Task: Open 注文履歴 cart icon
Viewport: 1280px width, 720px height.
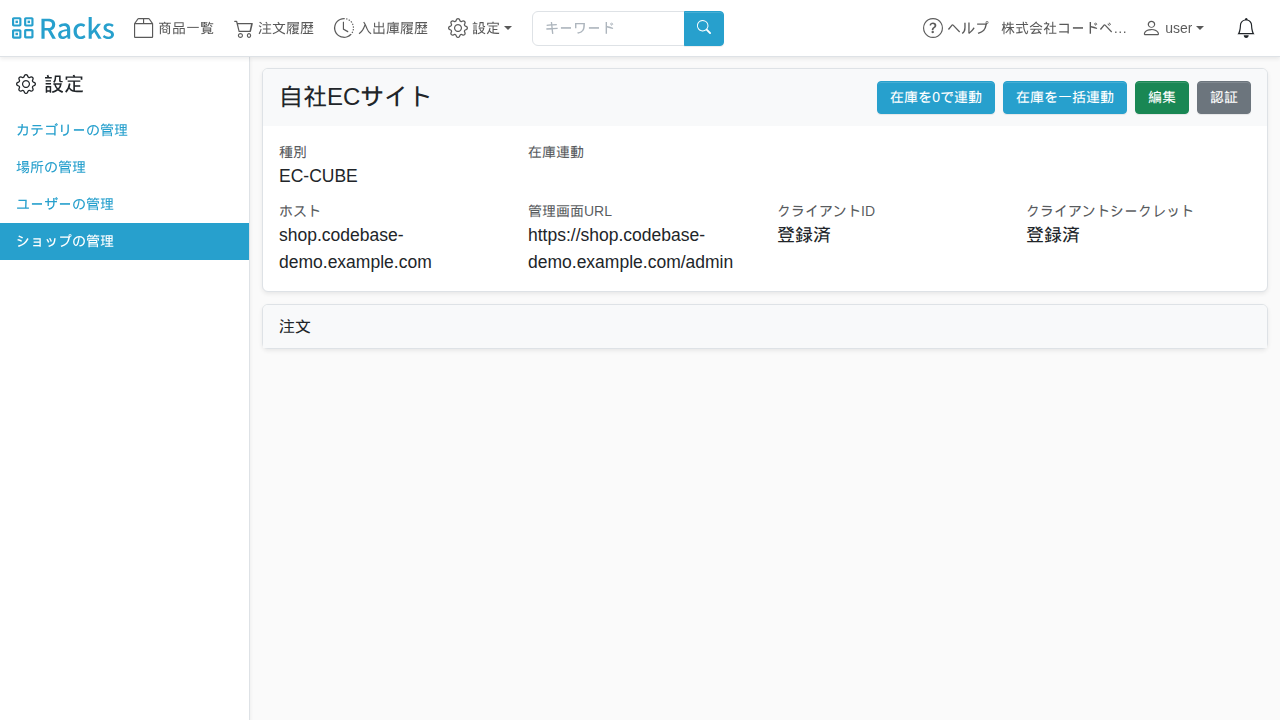Action: point(243,28)
